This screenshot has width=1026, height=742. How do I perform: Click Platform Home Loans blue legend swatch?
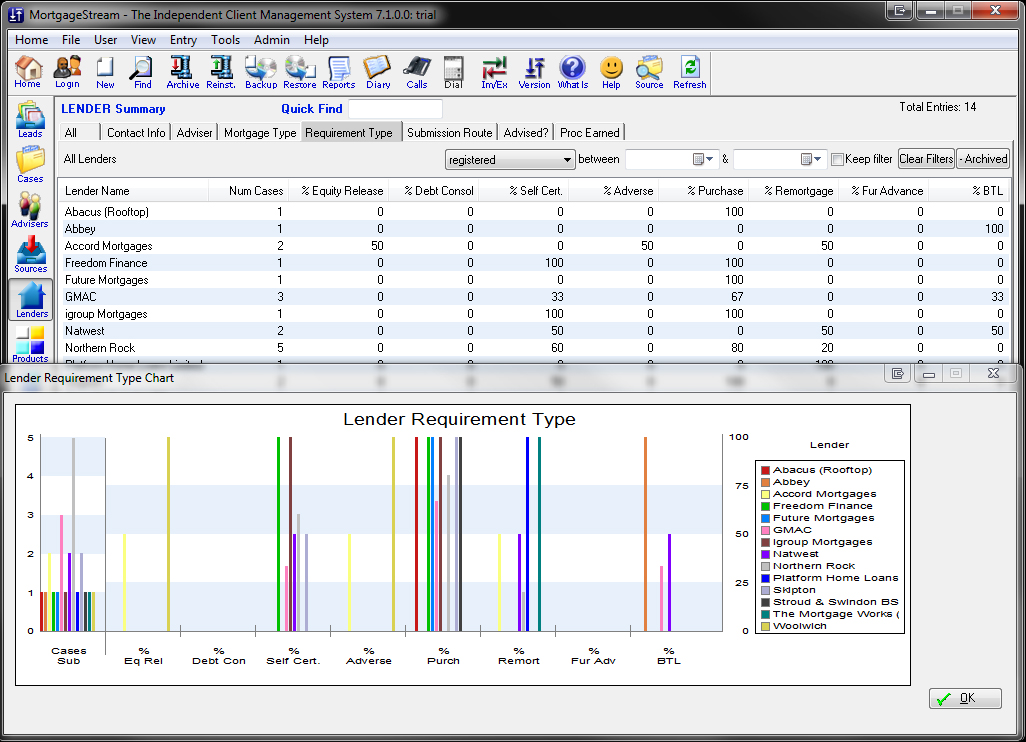click(765, 578)
